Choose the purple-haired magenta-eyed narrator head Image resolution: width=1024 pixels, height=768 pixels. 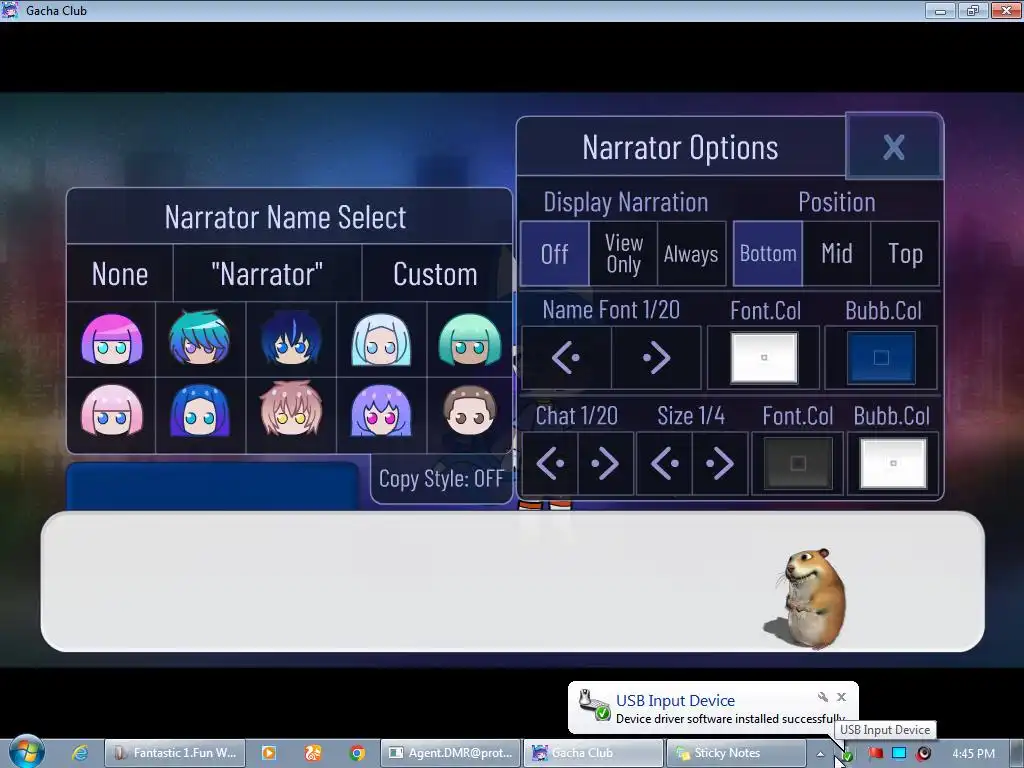[381, 410]
